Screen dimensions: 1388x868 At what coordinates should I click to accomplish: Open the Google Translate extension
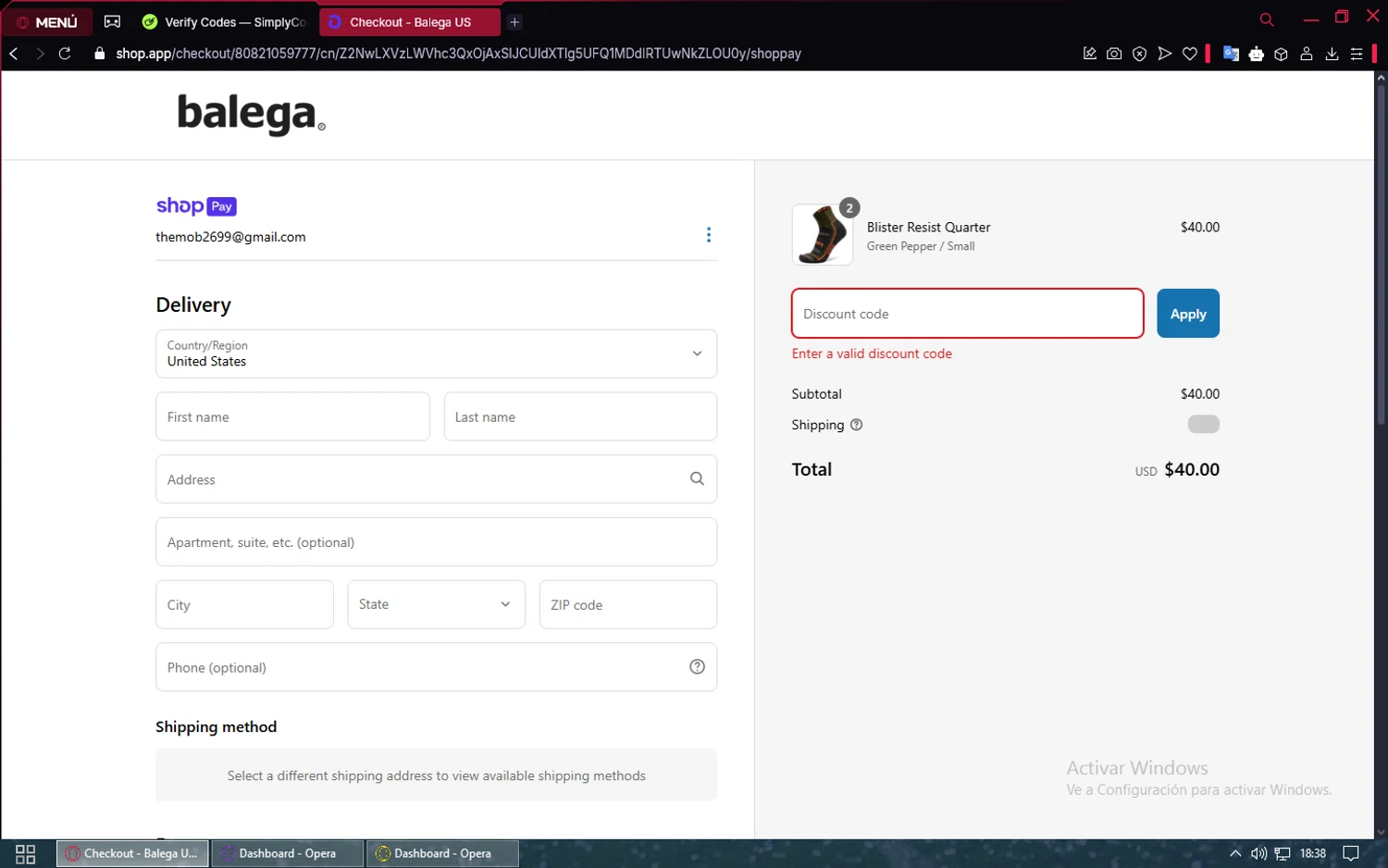pyautogui.click(x=1231, y=54)
